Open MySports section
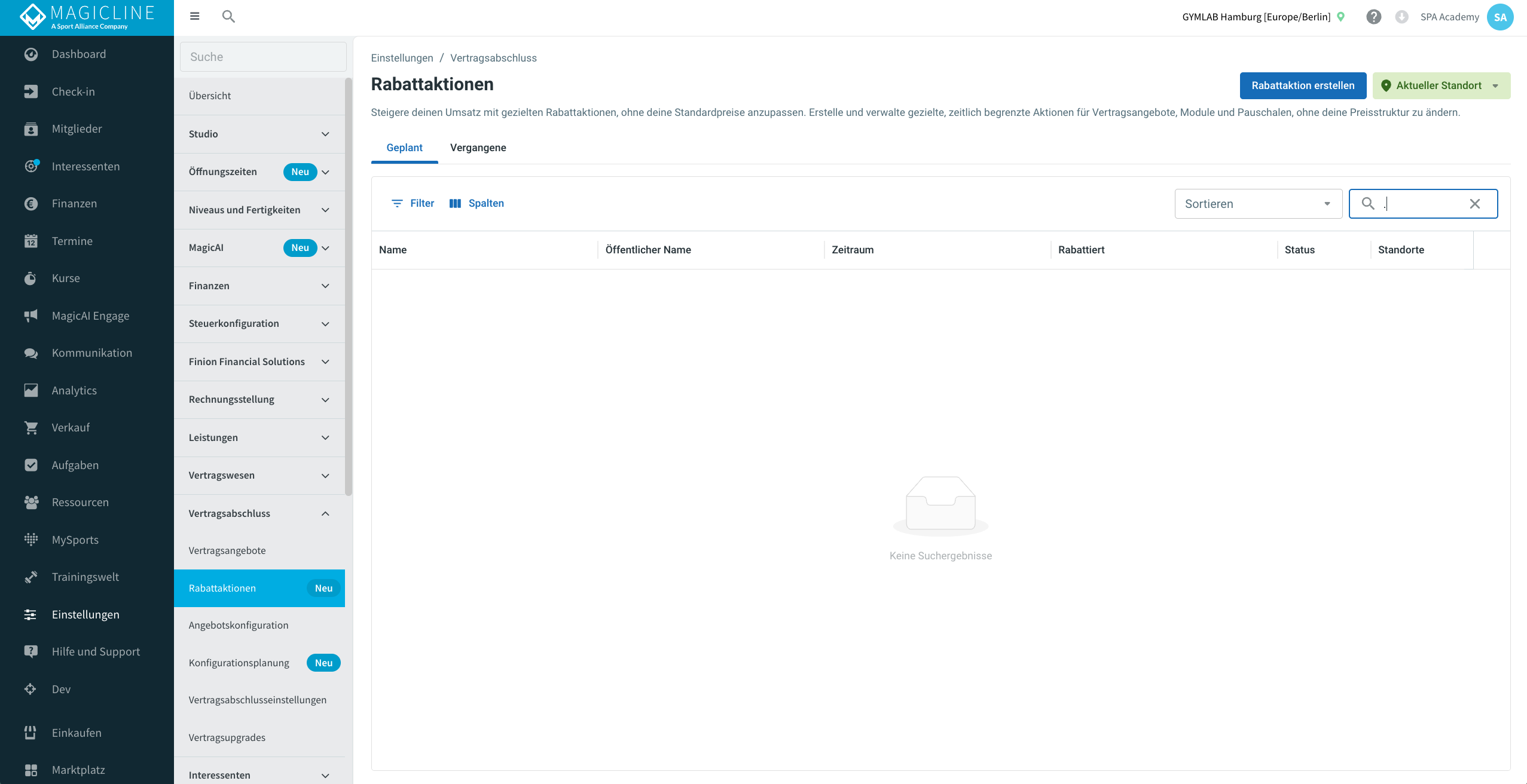1527x784 pixels. pos(87,540)
